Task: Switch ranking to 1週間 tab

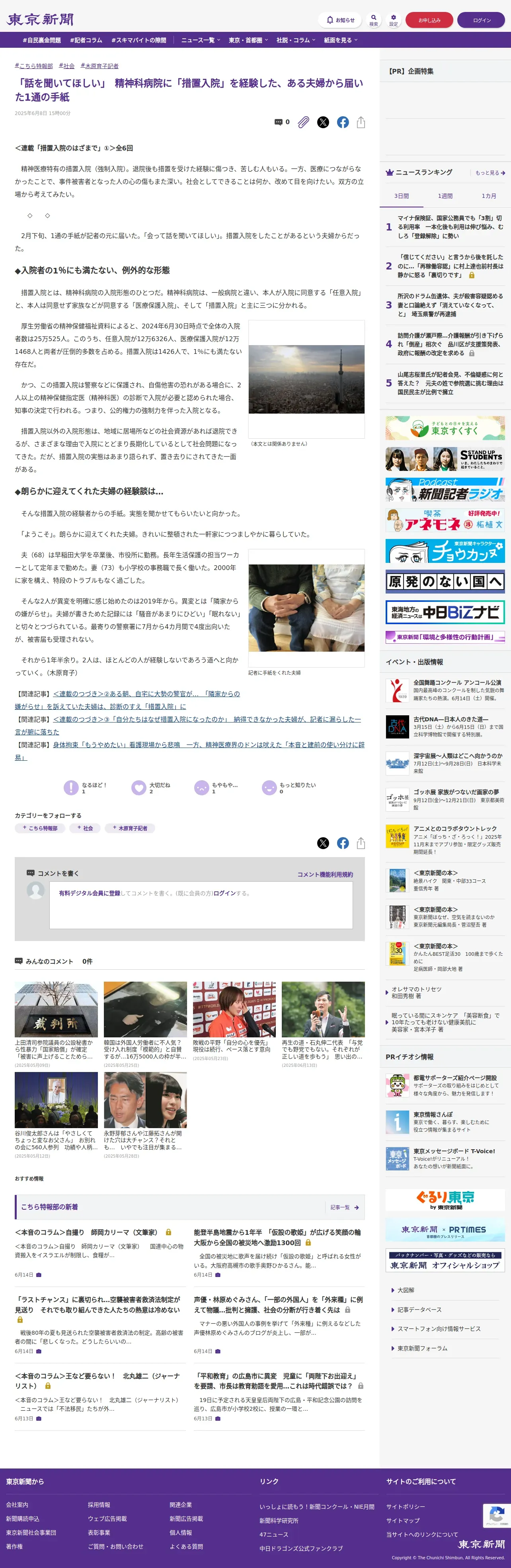Action: [x=445, y=196]
